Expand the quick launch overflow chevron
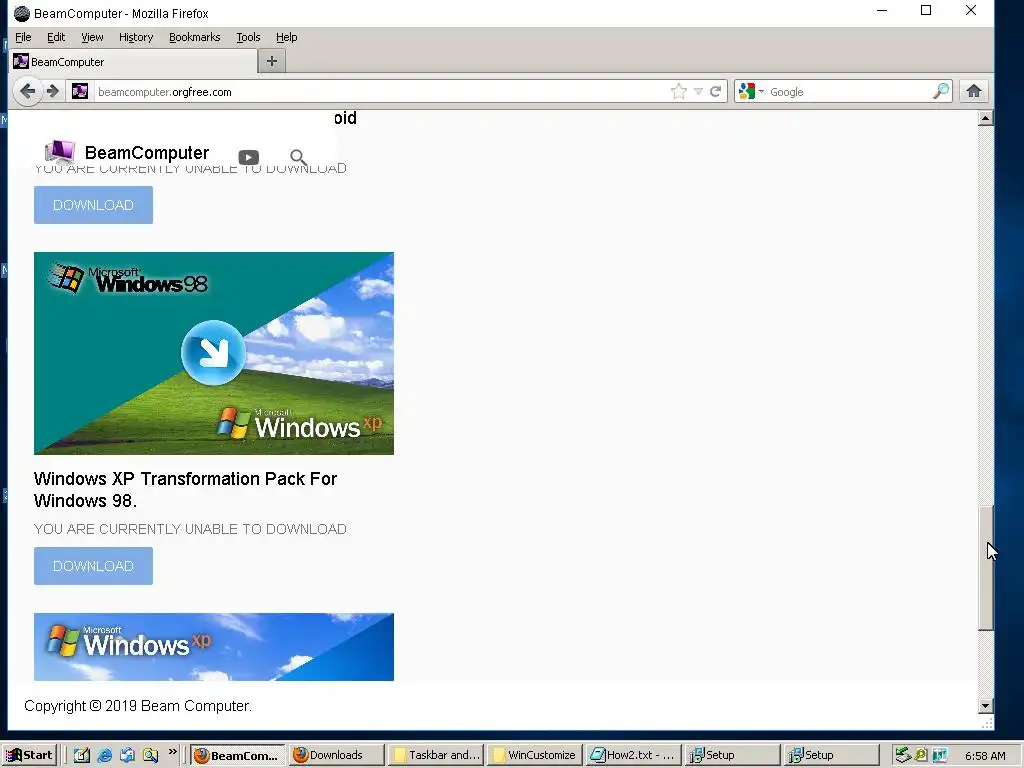Image resolution: width=1024 pixels, height=768 pixels. [172, 752]
